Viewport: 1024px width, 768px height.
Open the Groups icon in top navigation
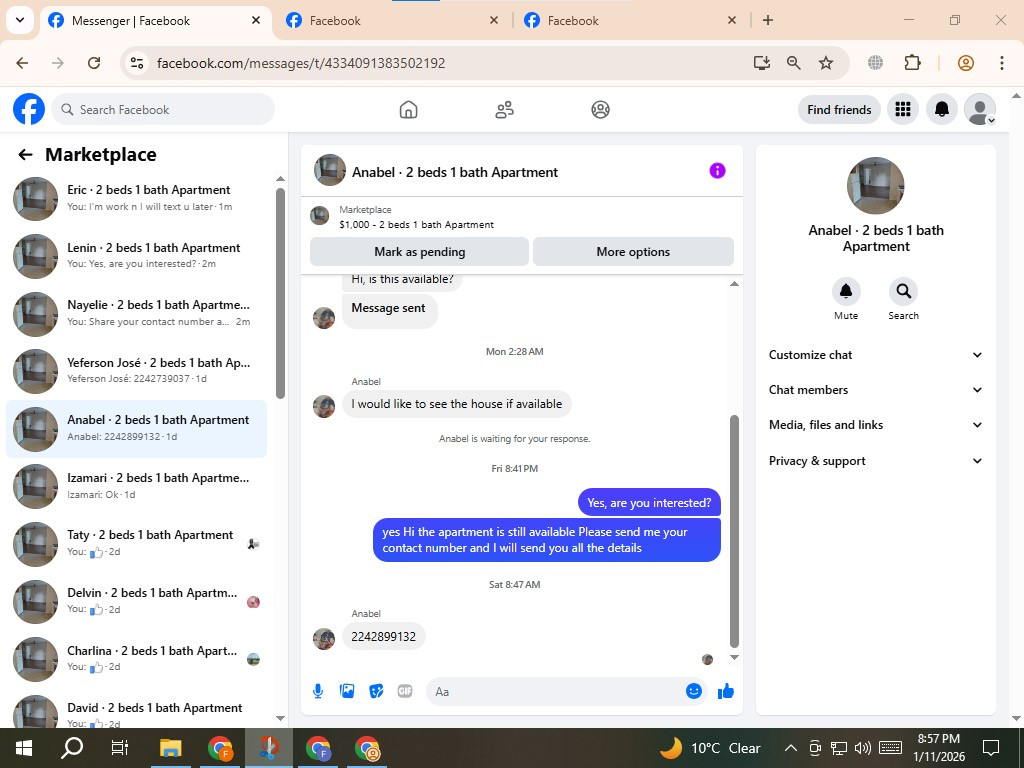coord(600,109)
